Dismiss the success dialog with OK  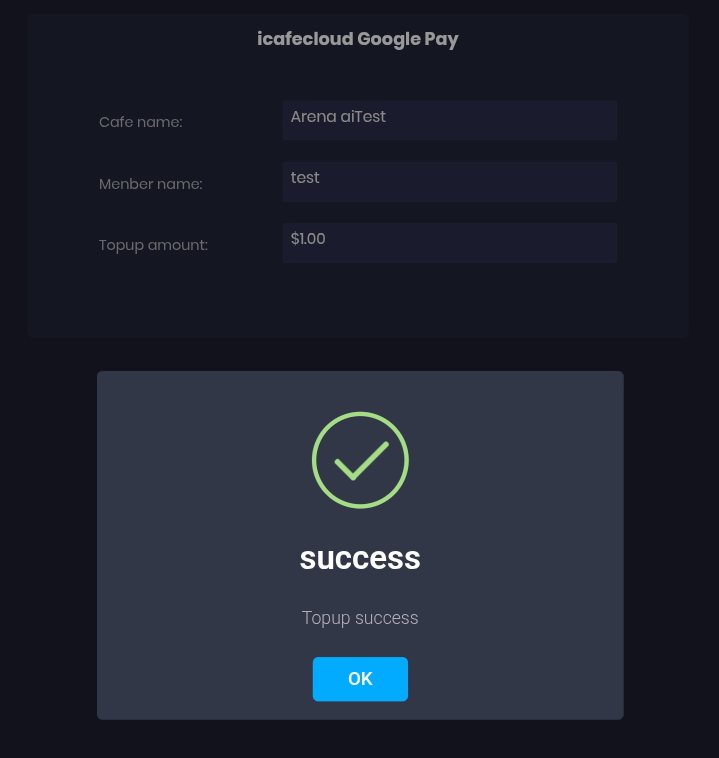point(360,679)
